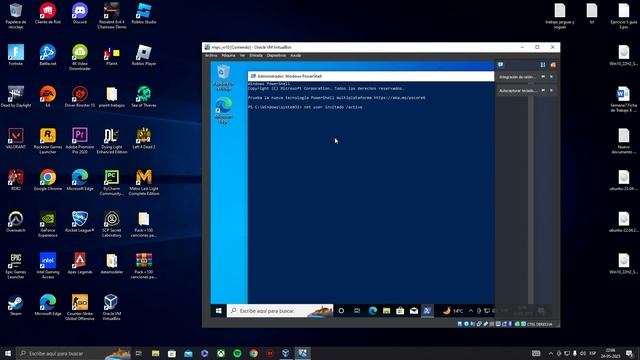Select the Rocket League desktop shortcut

click(x=80, y=222)
